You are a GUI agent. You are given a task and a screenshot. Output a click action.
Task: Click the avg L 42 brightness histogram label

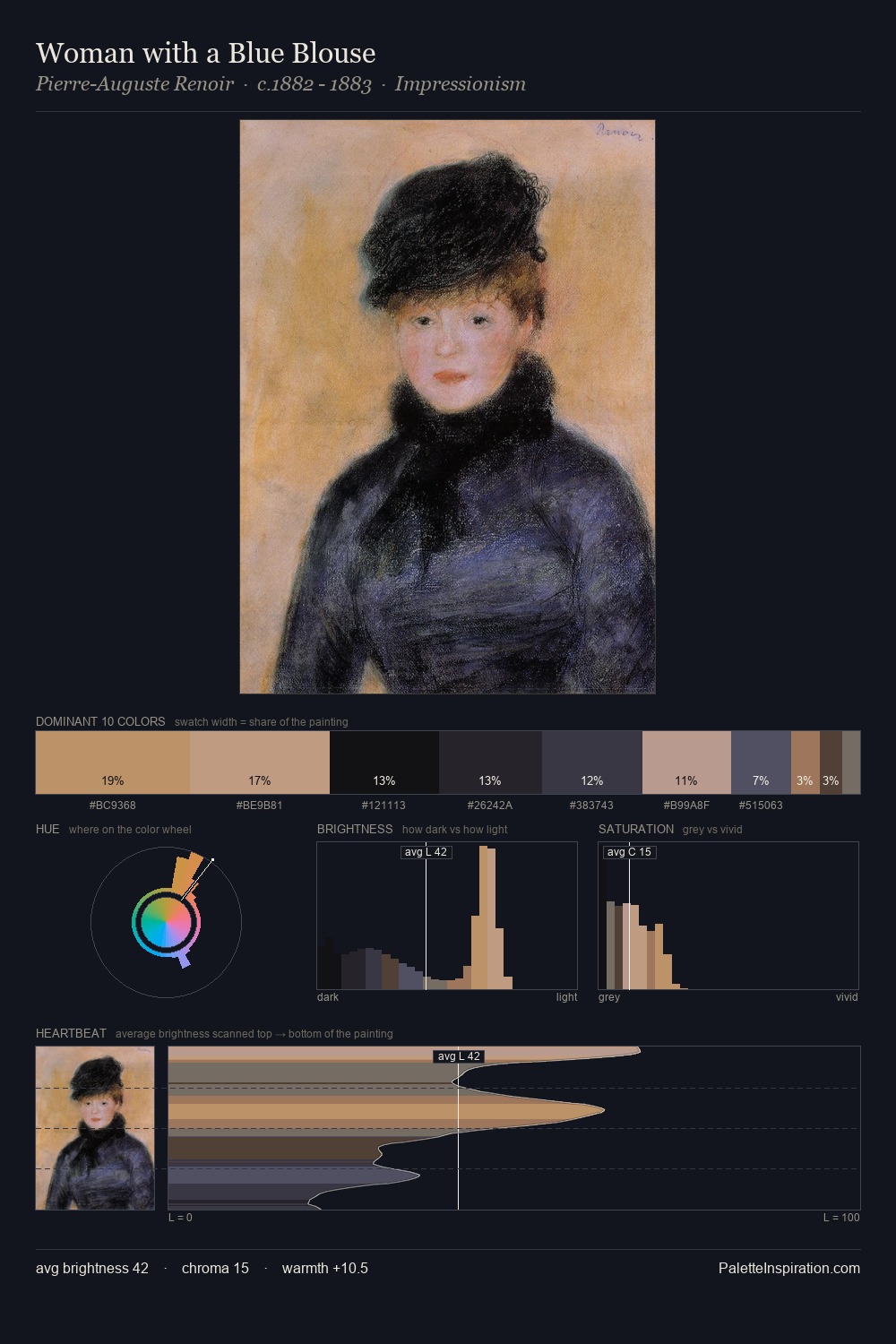426,852
